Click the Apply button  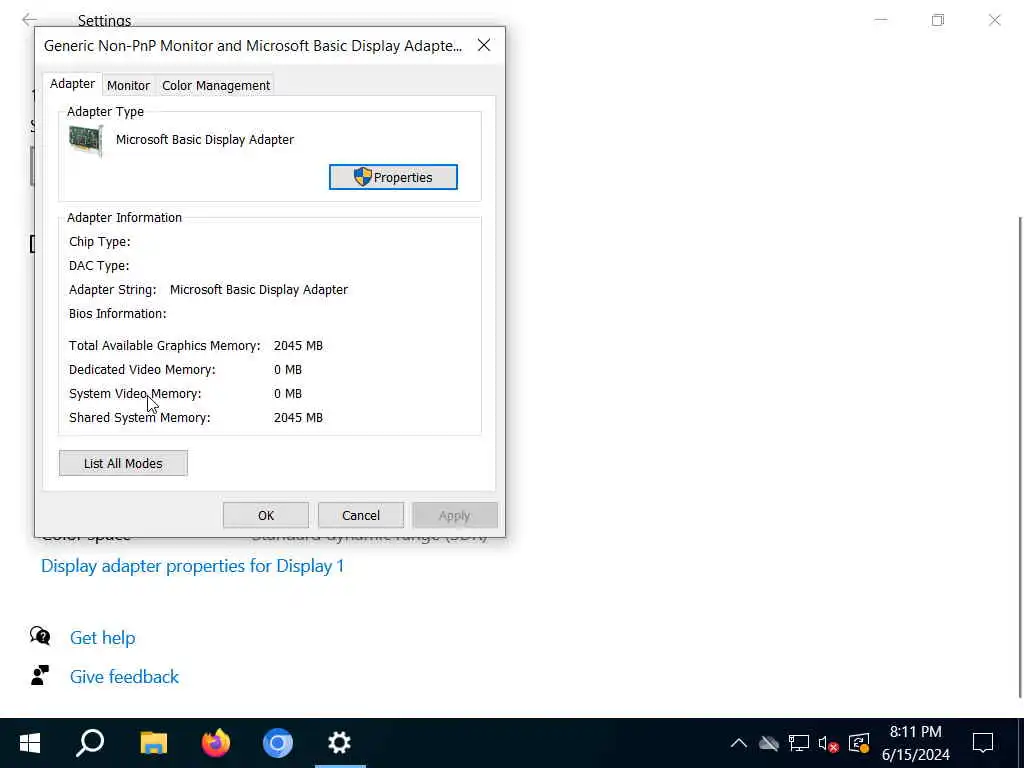455,515
